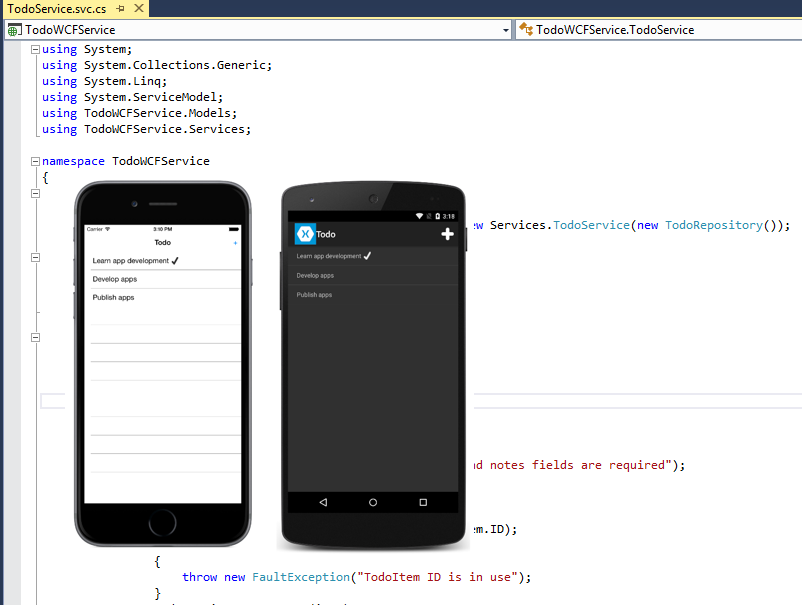The width and height of the screenshot is (802, 605).
Task: Toggle the checkmark on Android Learn app development item
Action: click(x=367, y=256)
